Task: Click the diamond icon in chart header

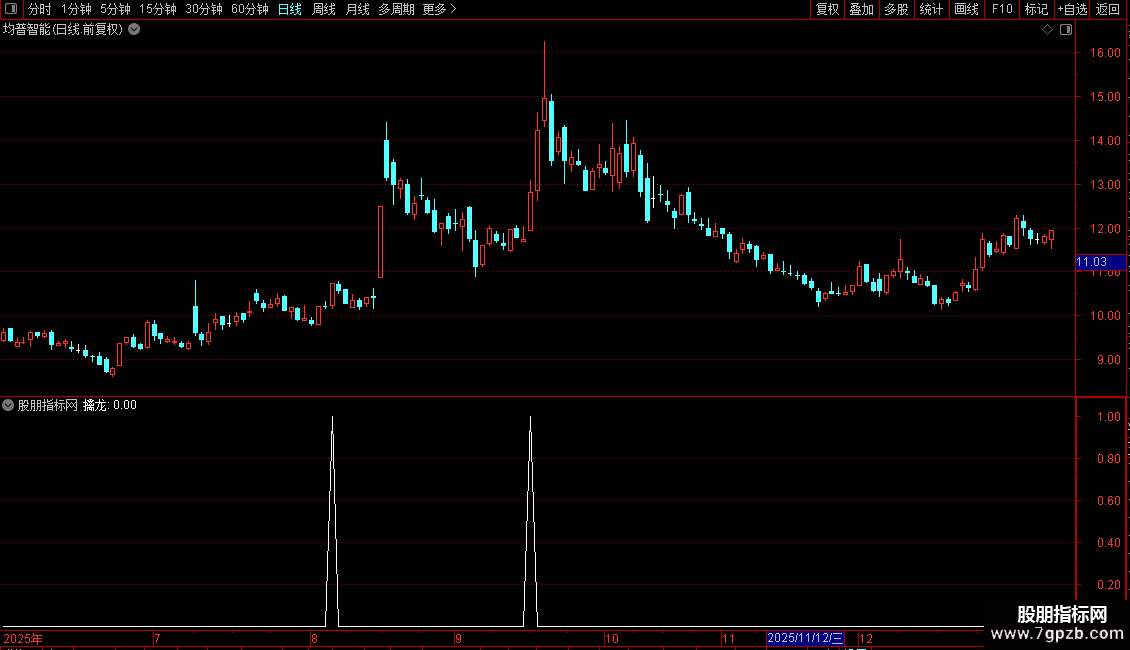Action: [x=1048, y=30]
